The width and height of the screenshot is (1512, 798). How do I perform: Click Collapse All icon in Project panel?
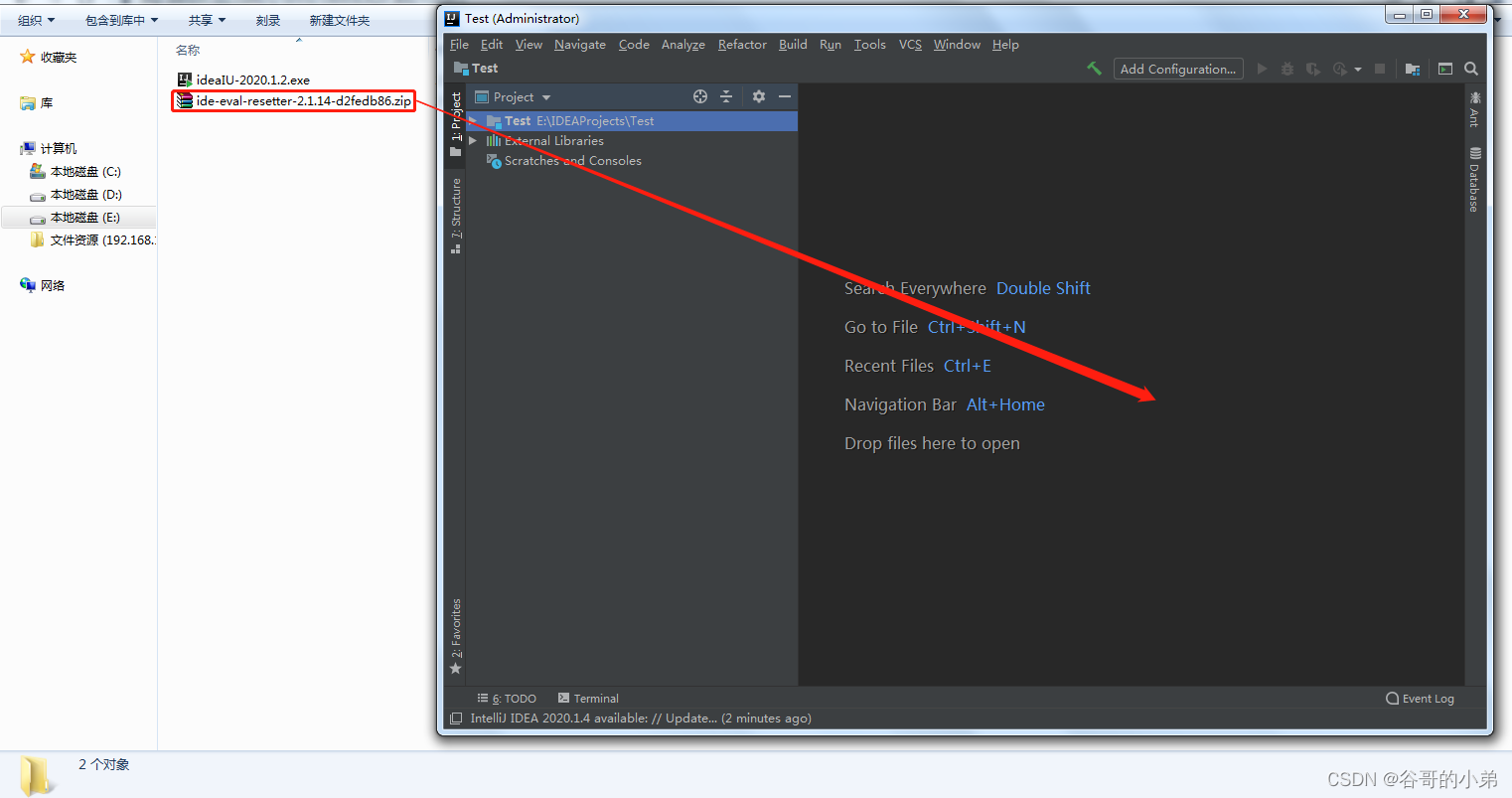[726, 96]
